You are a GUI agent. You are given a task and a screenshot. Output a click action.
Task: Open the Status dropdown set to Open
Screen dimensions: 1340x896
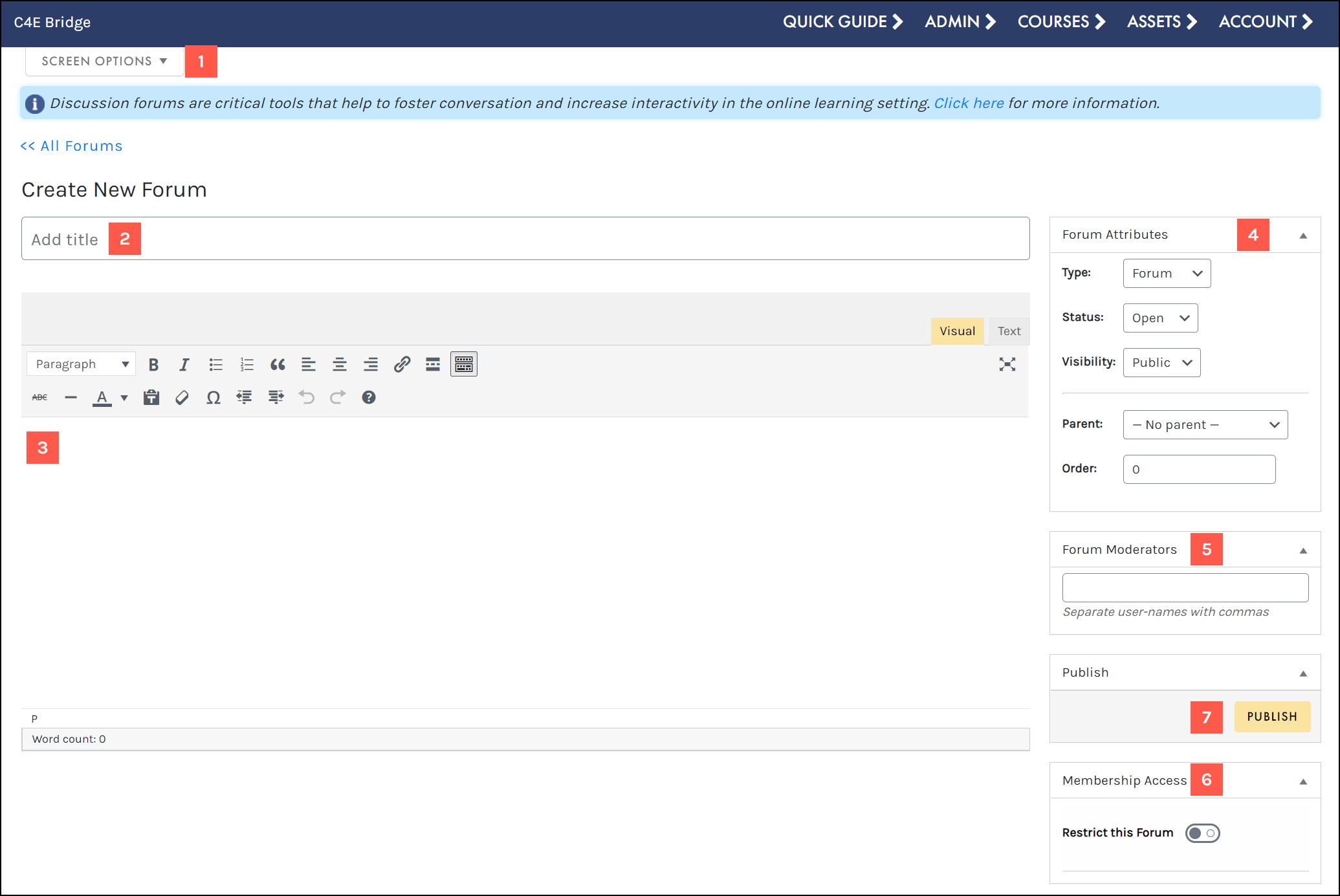pyautogui.click(x=1160, y=318)
